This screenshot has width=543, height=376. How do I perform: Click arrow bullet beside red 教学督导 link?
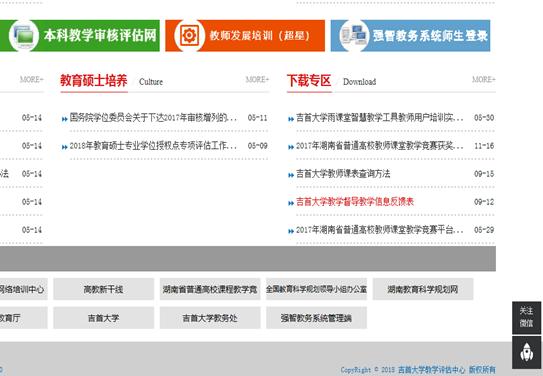[x=291, y=203]
